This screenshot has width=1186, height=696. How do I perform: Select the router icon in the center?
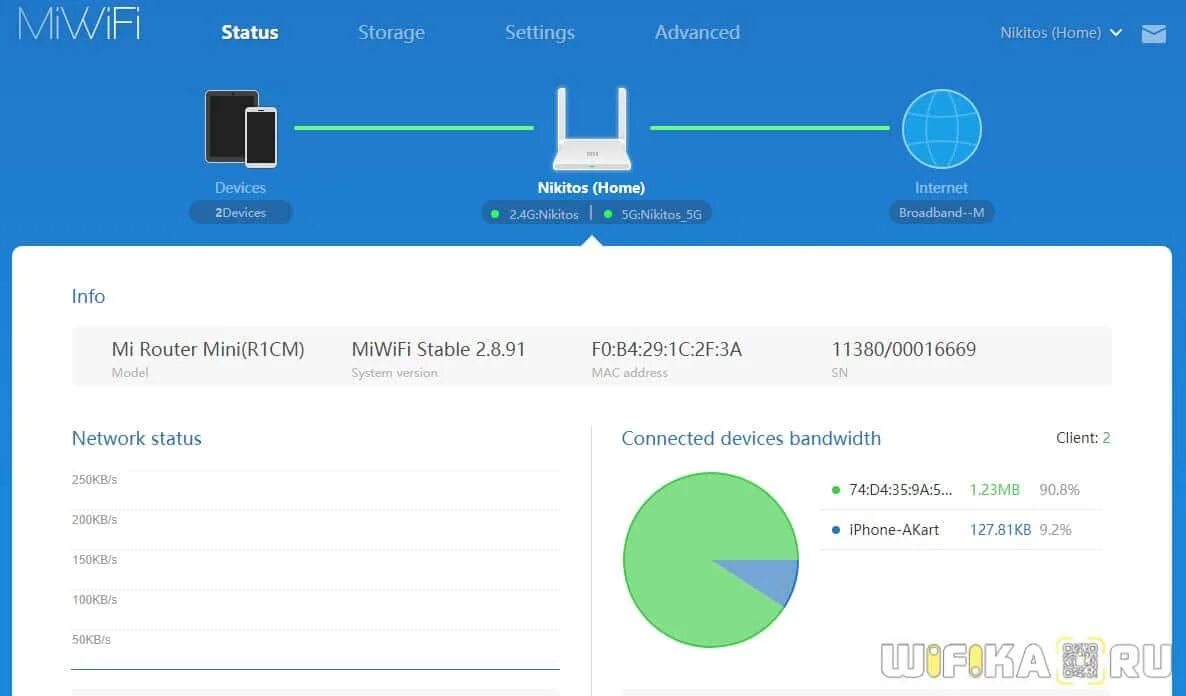(x=591, y=129)
